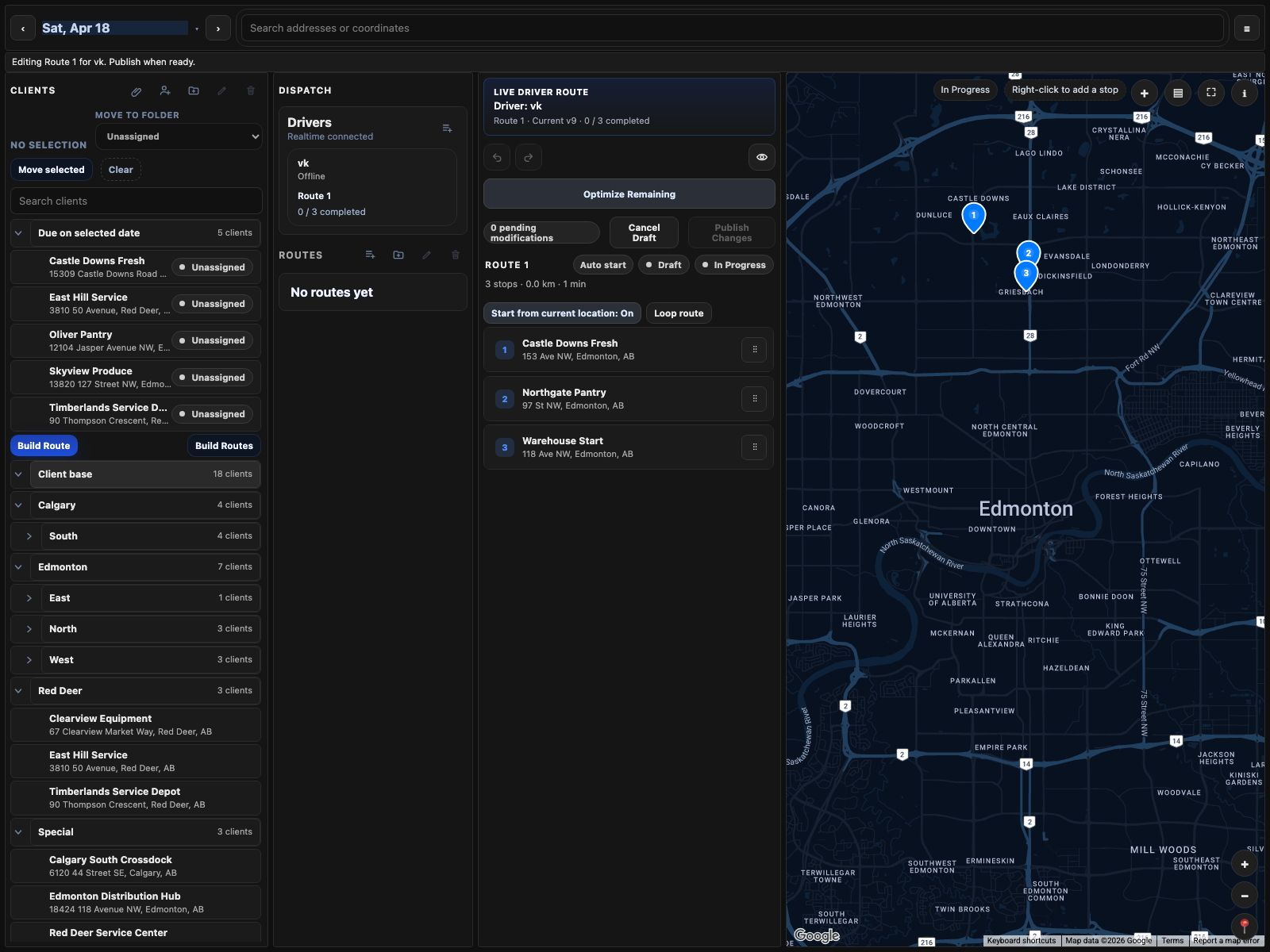Toggle the Loop route option
Viewport: 1270px width, 952px height.
tap(679, 313)
